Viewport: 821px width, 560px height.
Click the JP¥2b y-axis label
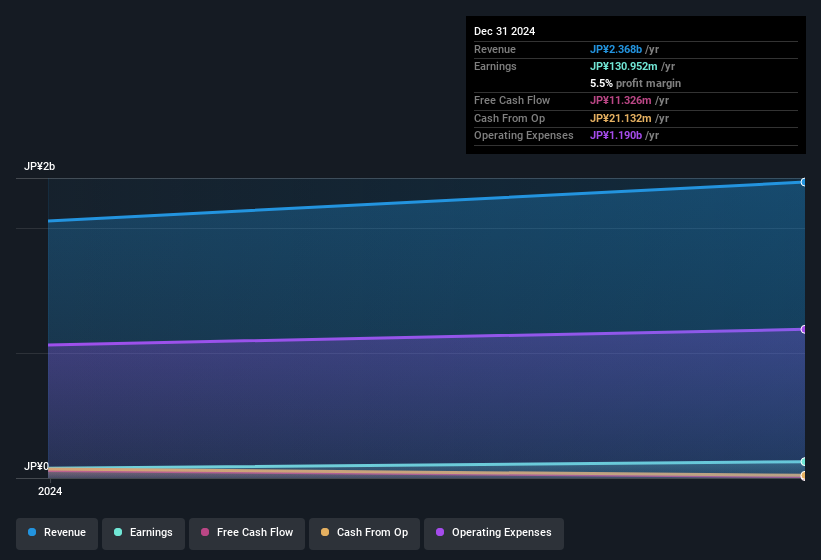(39, 166)
